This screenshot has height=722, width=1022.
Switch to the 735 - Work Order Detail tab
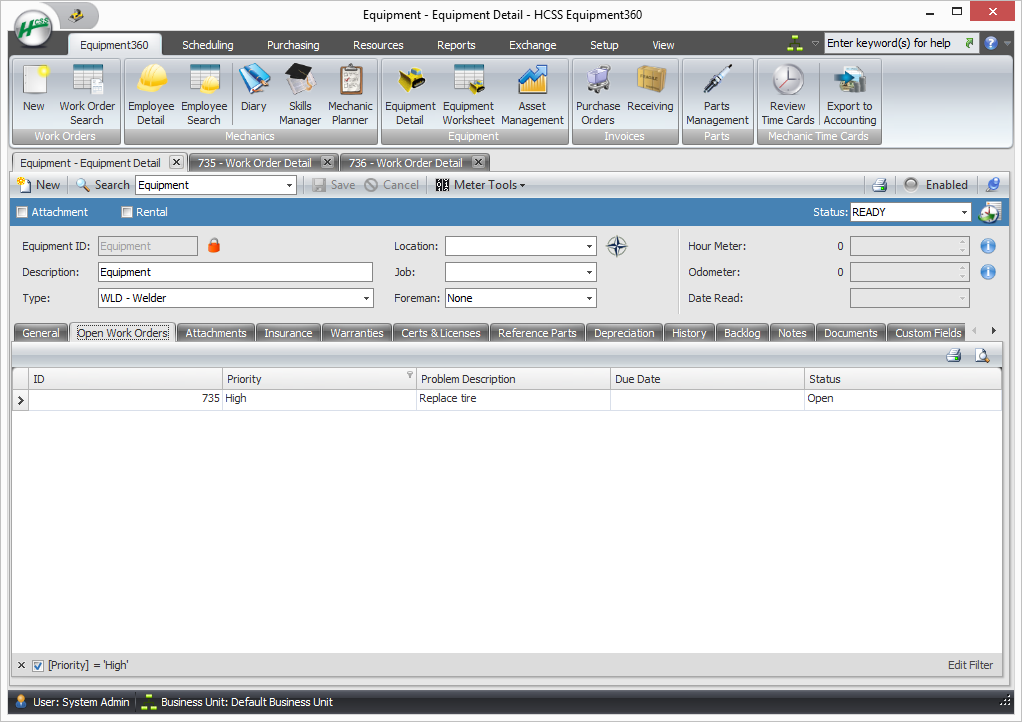point(255,163)
